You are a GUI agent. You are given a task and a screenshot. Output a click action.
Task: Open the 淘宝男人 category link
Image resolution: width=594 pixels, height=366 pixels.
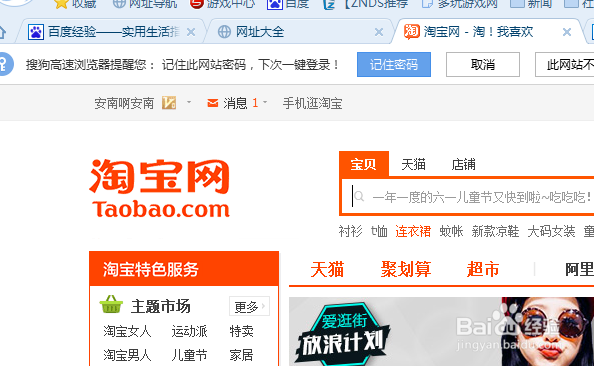coord(127,355)
